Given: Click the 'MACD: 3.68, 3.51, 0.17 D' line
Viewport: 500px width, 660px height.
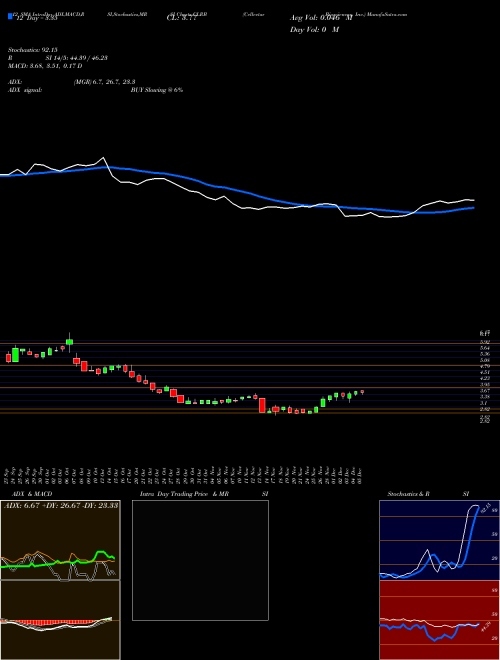Looking at the screenshot, I should tap(45, 66).
